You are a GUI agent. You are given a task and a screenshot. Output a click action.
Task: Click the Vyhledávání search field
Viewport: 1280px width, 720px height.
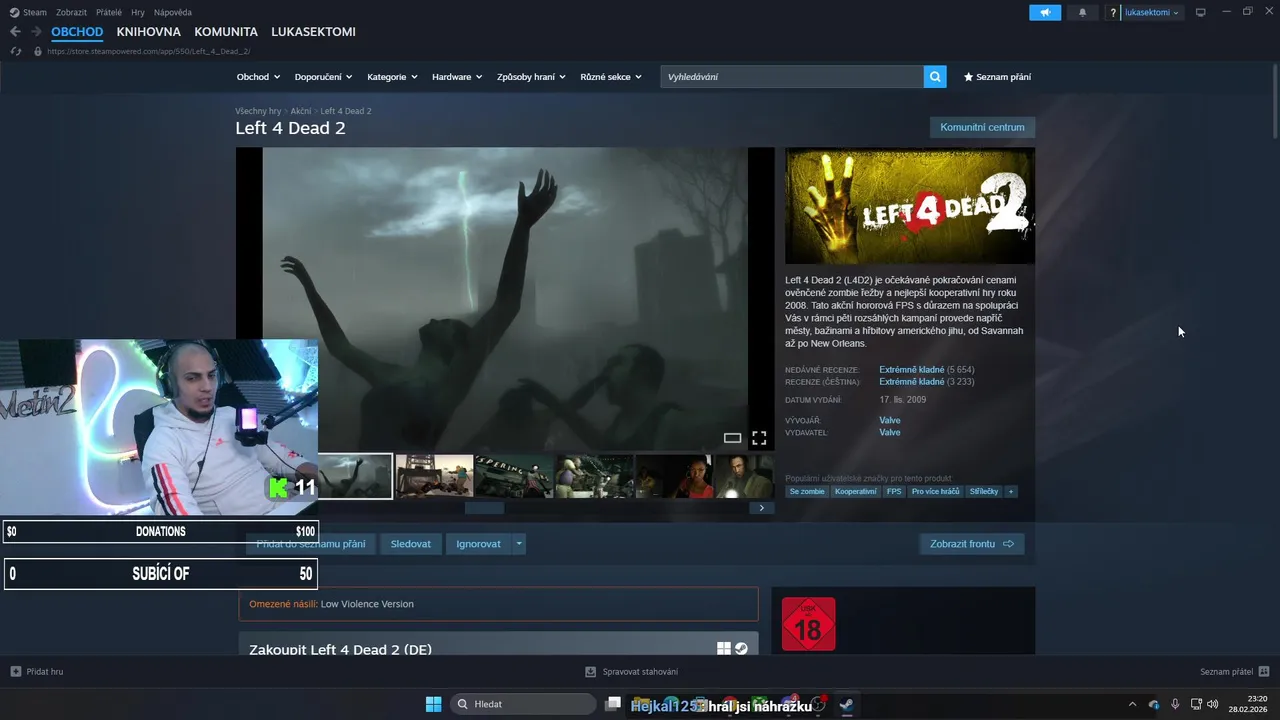point(792,77)
